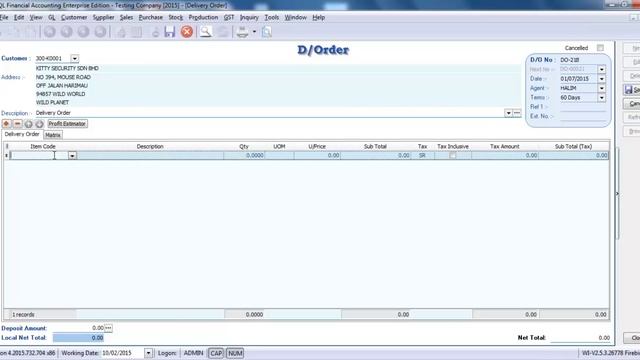Open the Edit menu

pos(19,18)
